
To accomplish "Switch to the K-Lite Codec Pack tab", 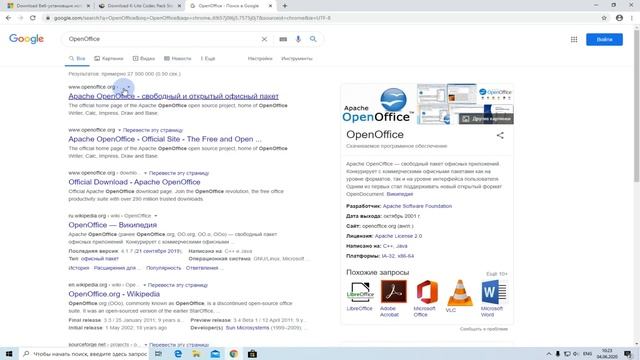I will click(140, 6).
